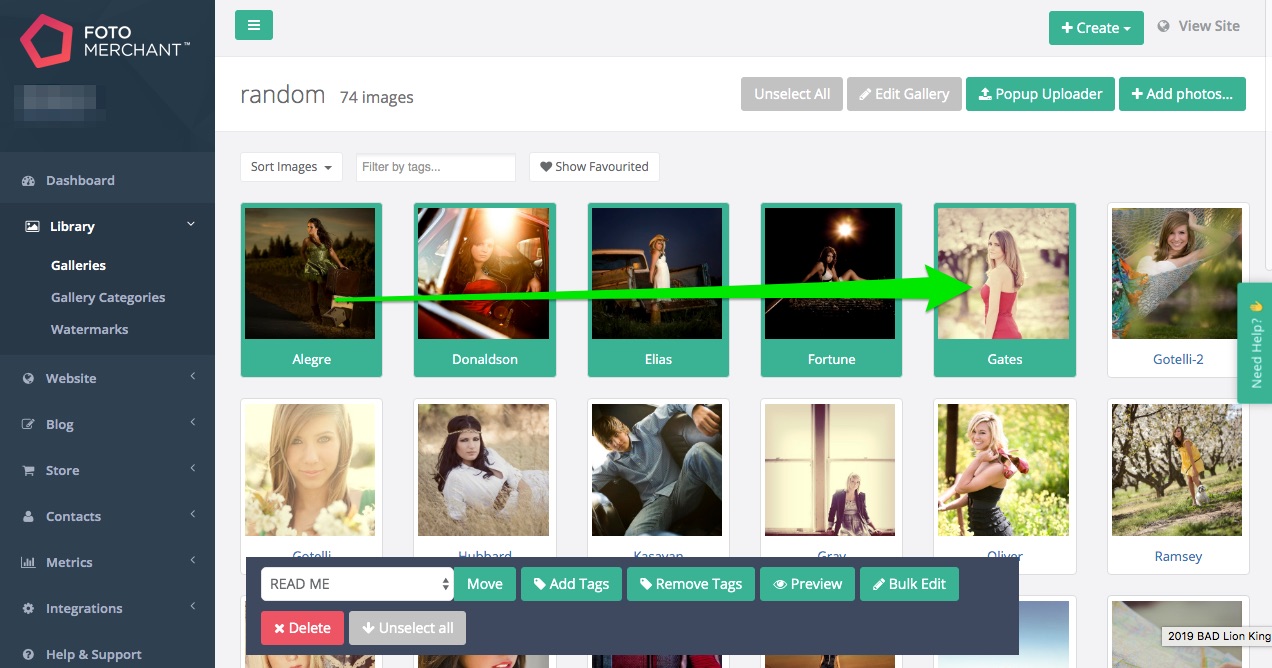Expand the Blog menu chevron

[x=192, y=423]
